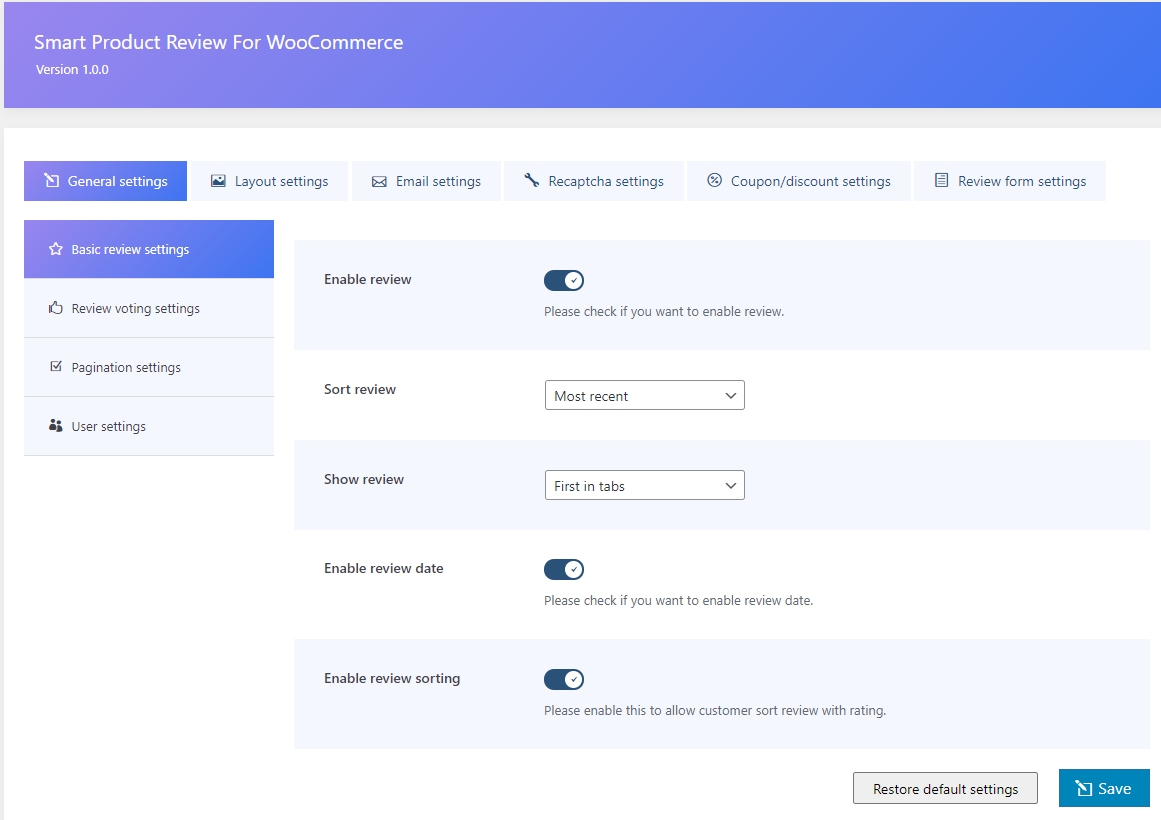Open Review voting settings section
The width and height of the screenshot is (1161, 820).
click(x=149, y=308)
